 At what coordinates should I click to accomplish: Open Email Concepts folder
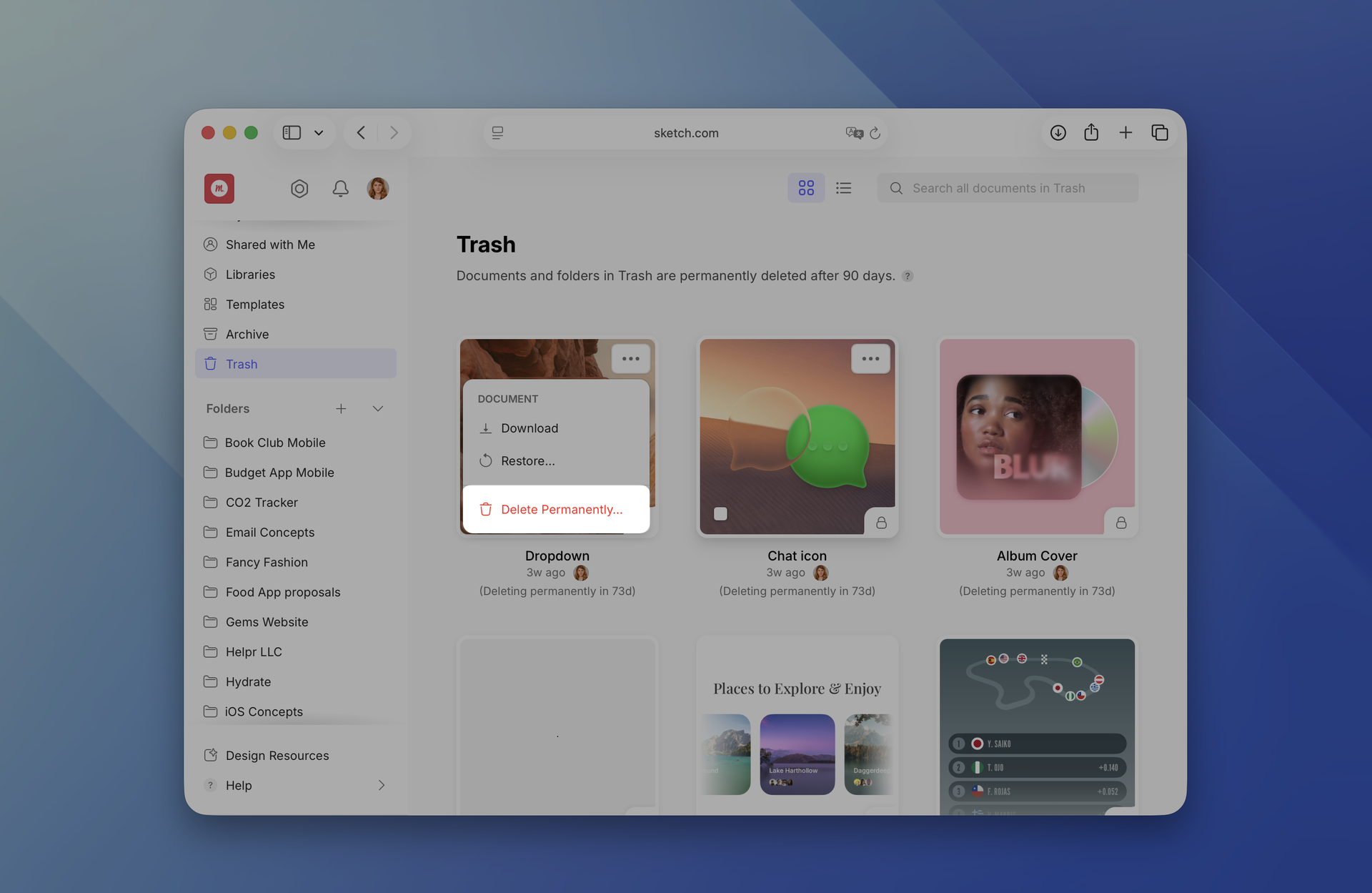click(x=296, y=533)
